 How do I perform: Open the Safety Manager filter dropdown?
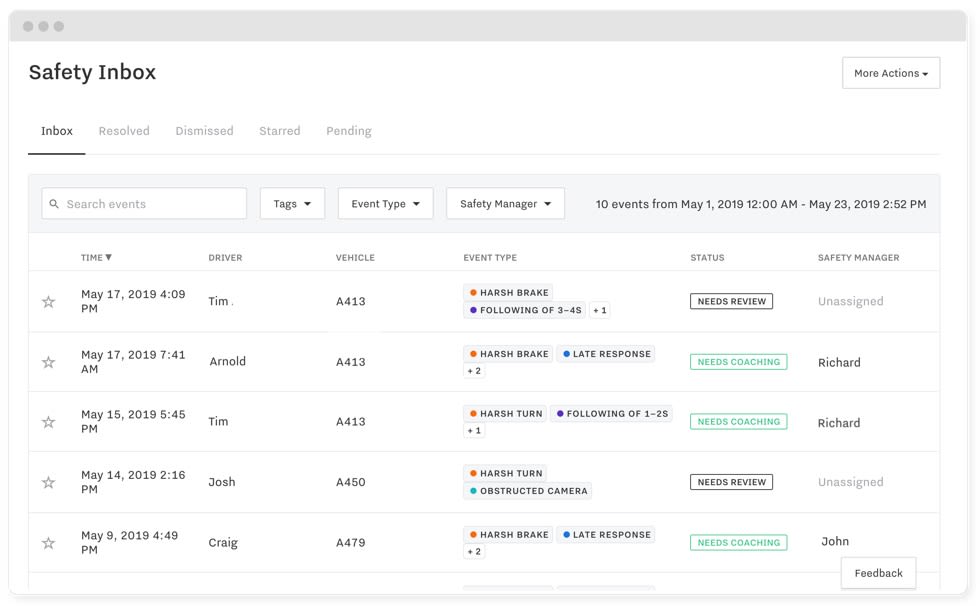506,204
